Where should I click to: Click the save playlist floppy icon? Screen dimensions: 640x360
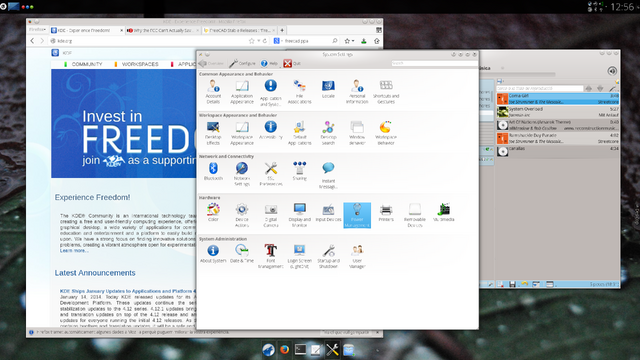pyautogui.click(x=512, y=284)
